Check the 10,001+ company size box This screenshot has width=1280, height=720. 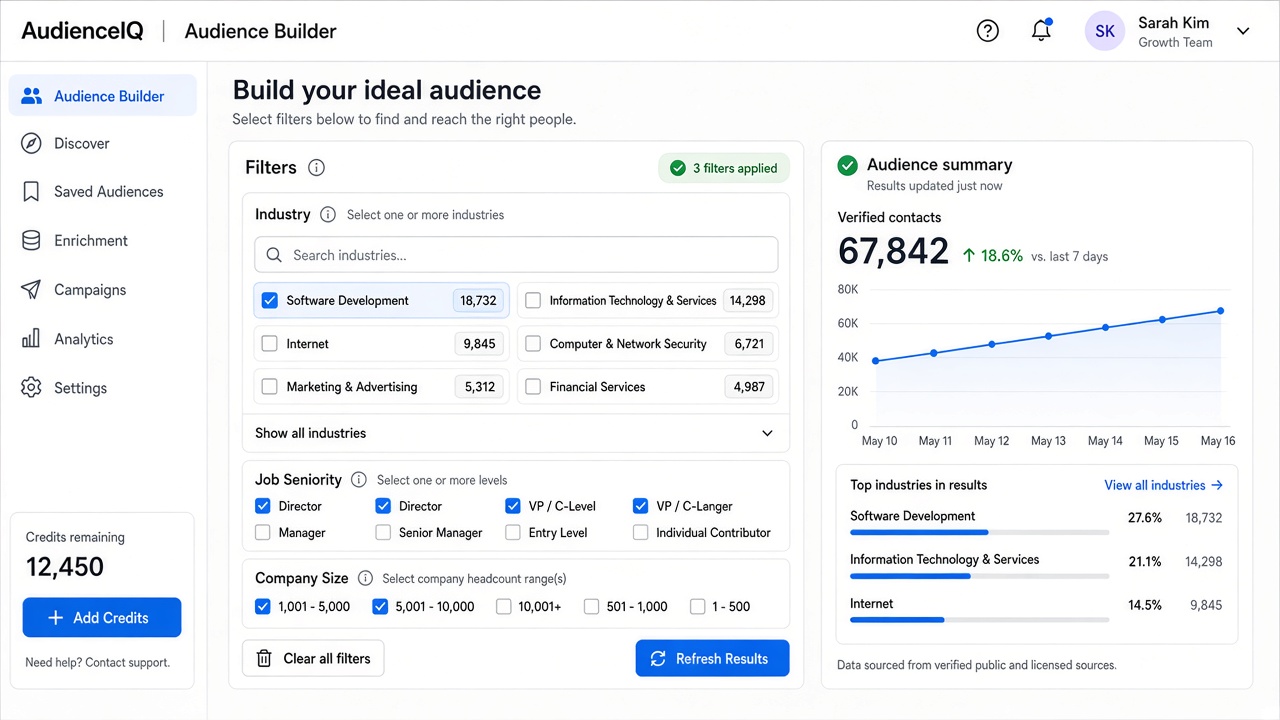(504, 606)
